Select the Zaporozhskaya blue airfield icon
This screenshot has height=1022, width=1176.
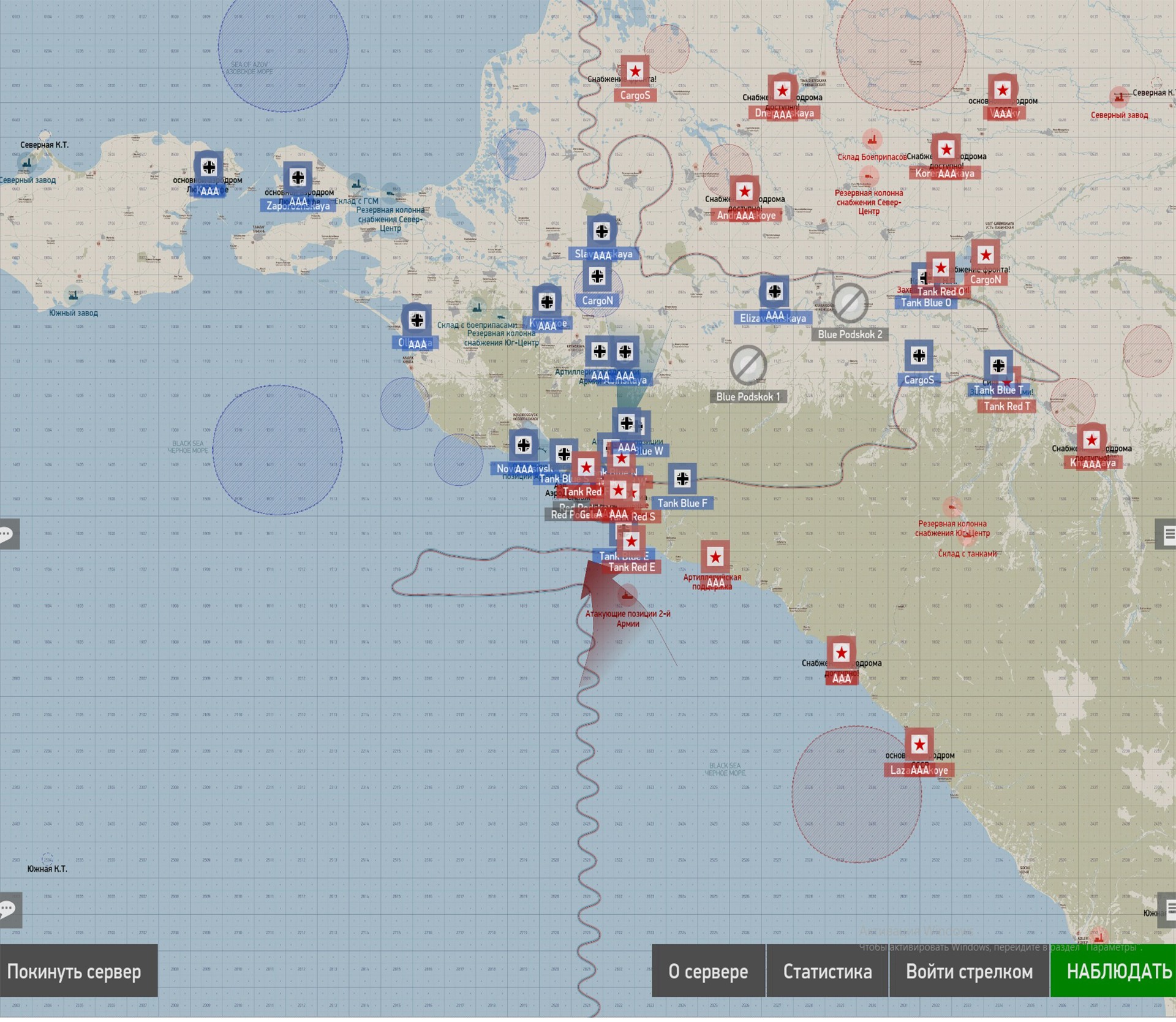pyautogui.click(x=298, y=178)
